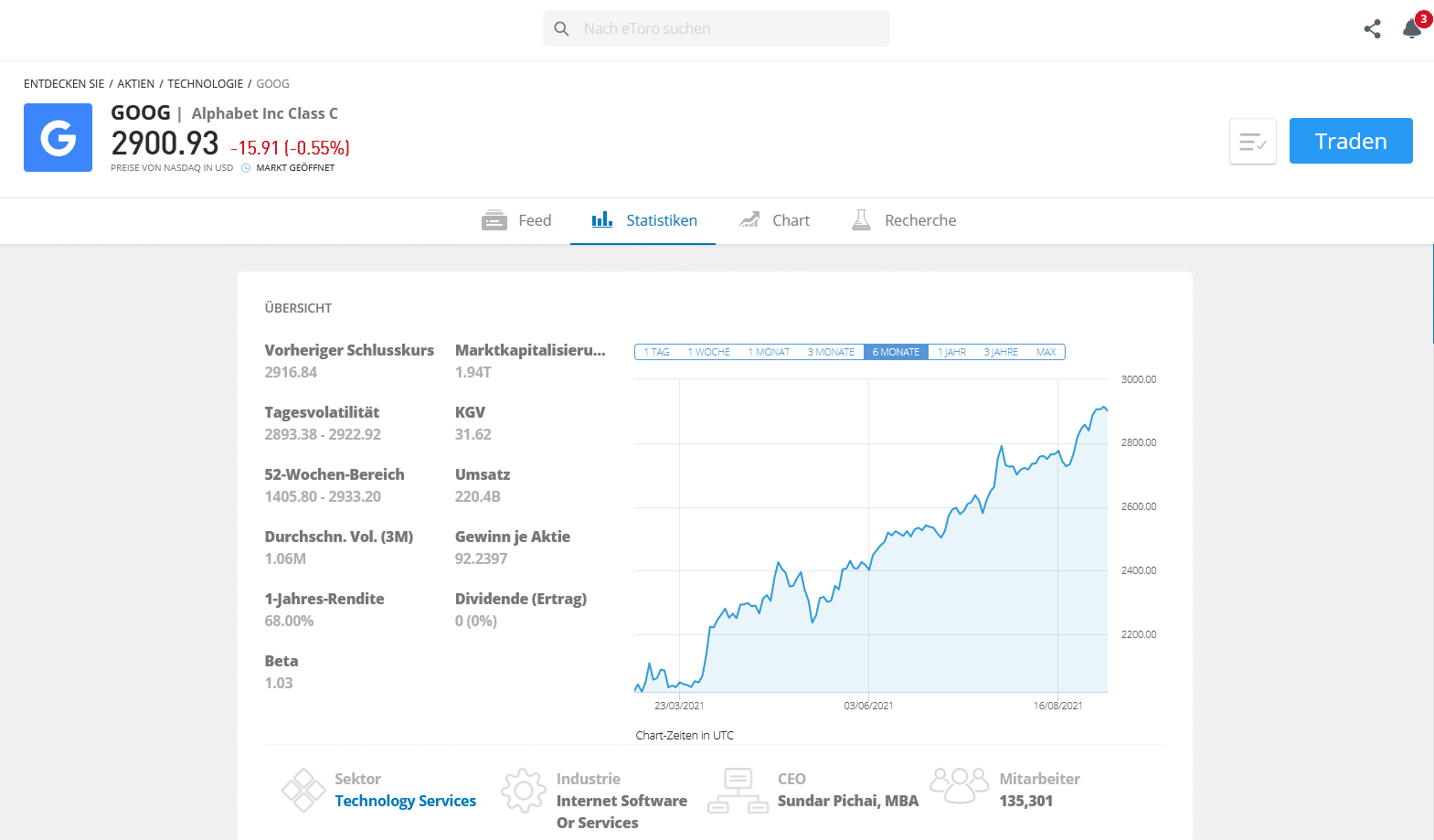Click the 3000.00 price axis label
Screen dimensions: 1434x840
point(1139,379)
